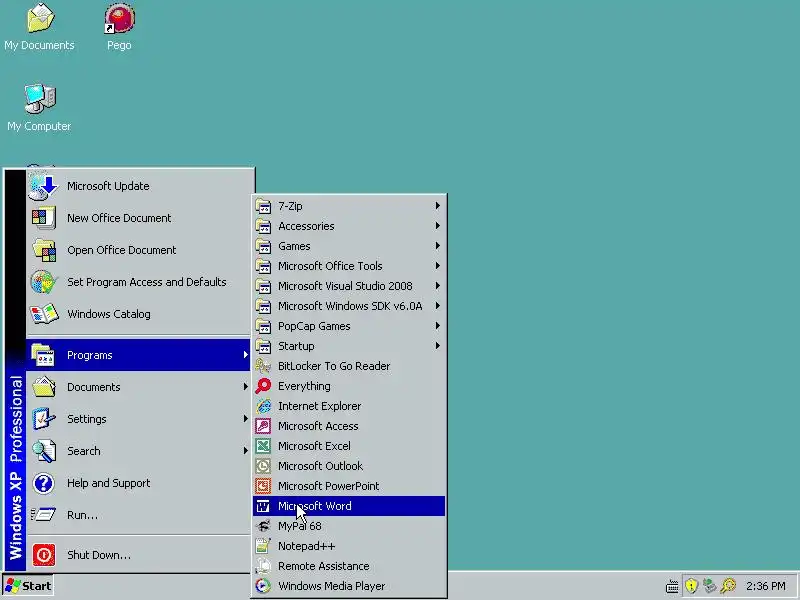Click the Microsoft Access key icon
Image resolution: width=800 pixels, height=600 pixels.
263,426
